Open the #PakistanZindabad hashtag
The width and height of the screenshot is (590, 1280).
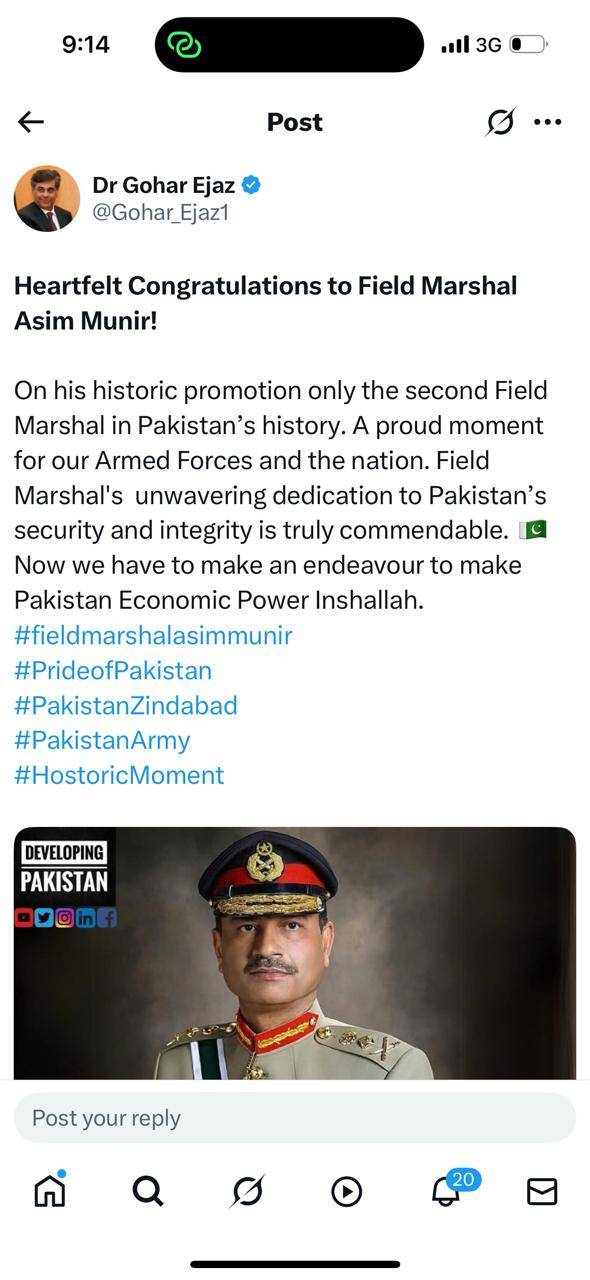pyautogui.click(x=126, y=705)
